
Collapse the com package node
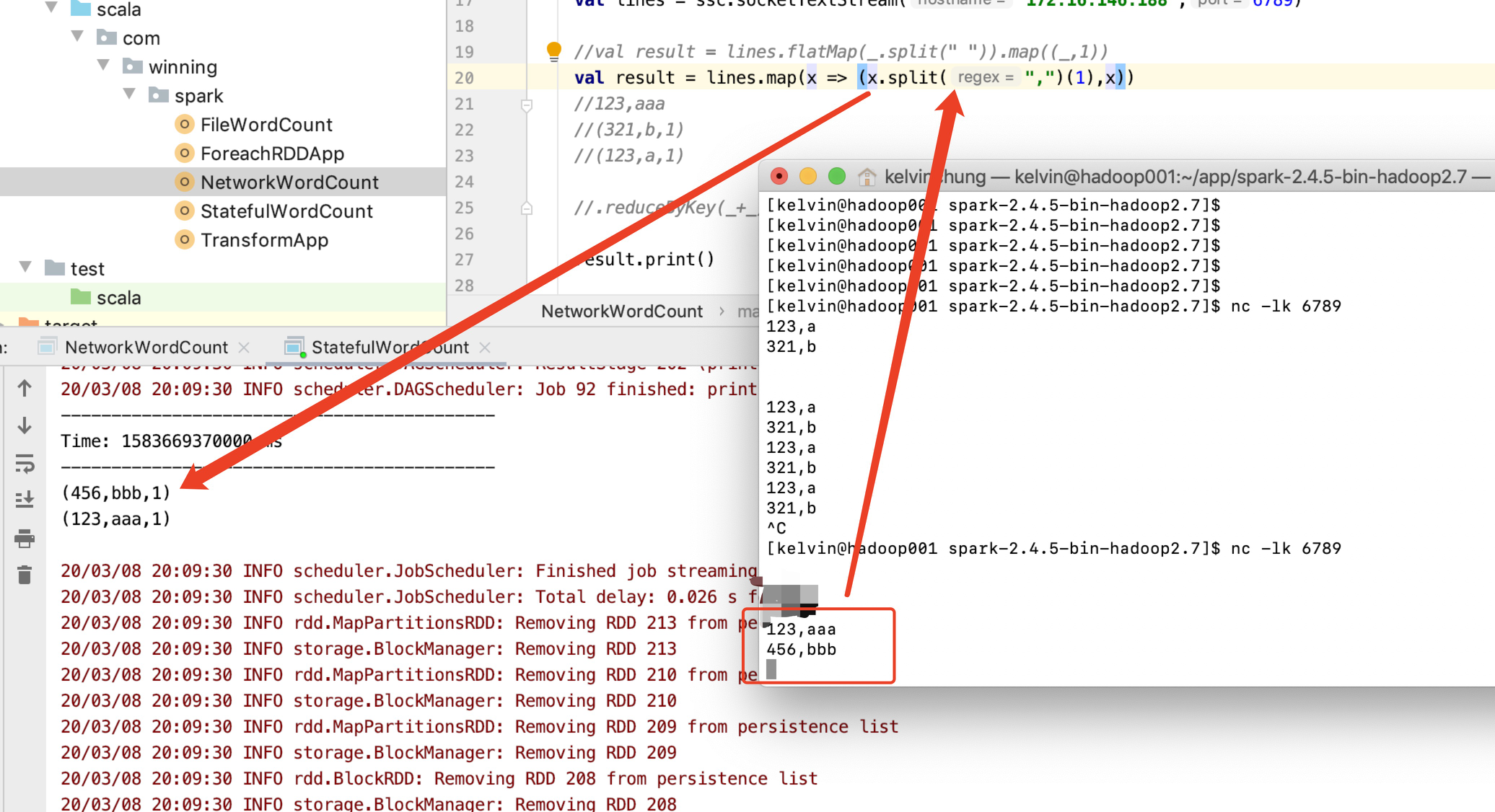click(x=77, y=37)
